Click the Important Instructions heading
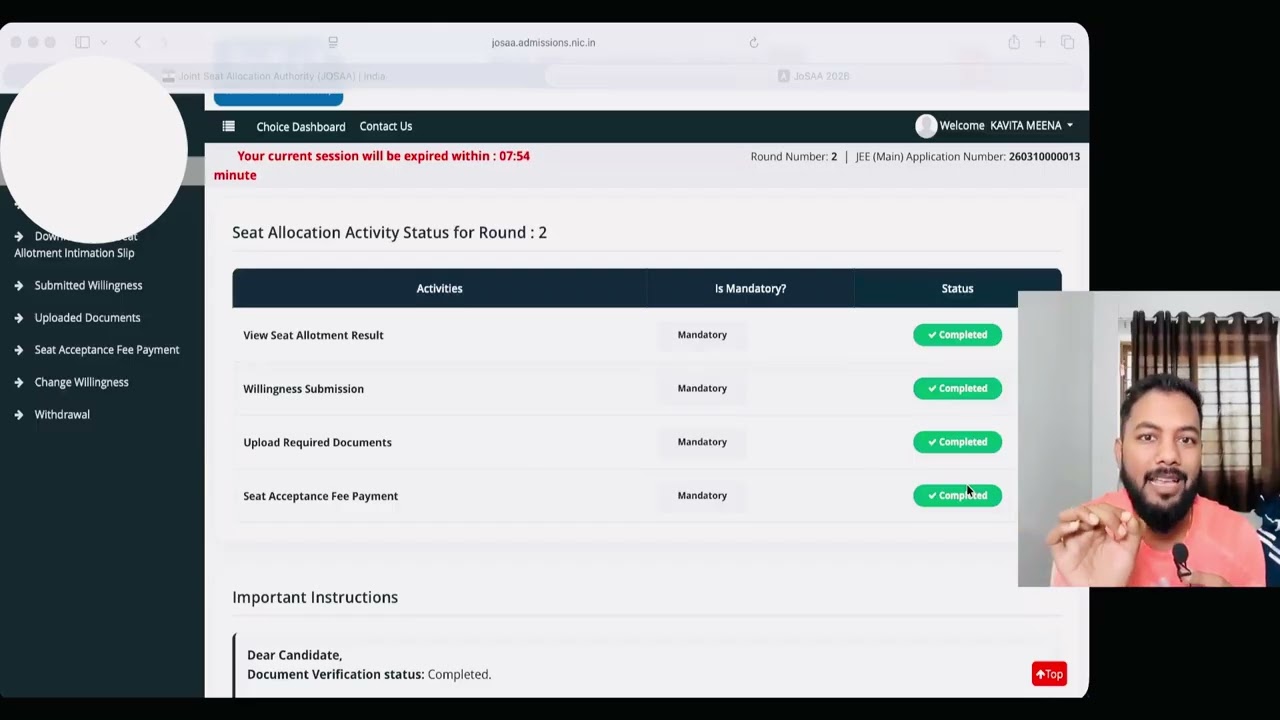The image size is (1280, 720). tap(315, 597)
